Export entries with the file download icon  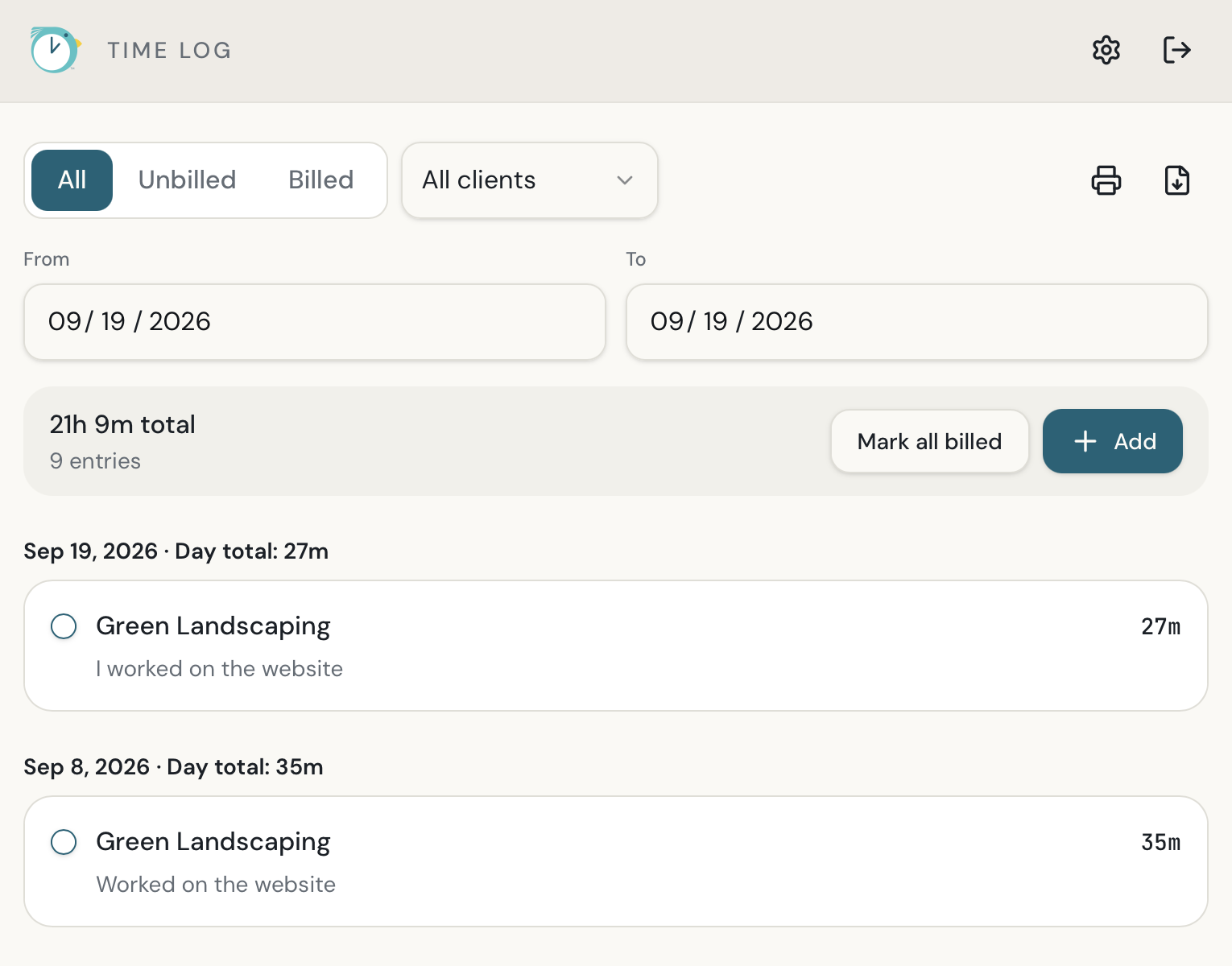[1177, 180]
